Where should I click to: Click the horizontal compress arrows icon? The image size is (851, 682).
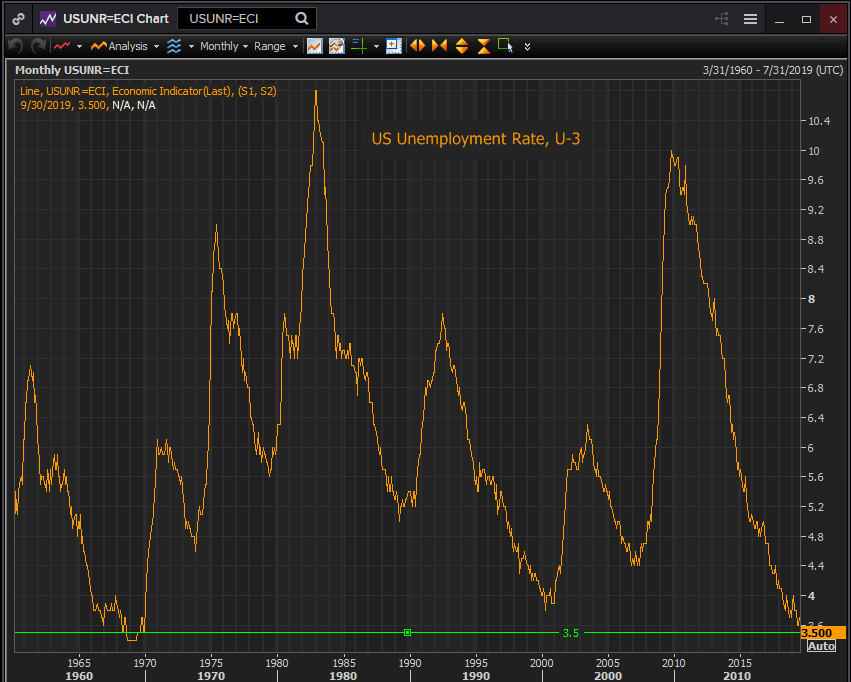439,46
